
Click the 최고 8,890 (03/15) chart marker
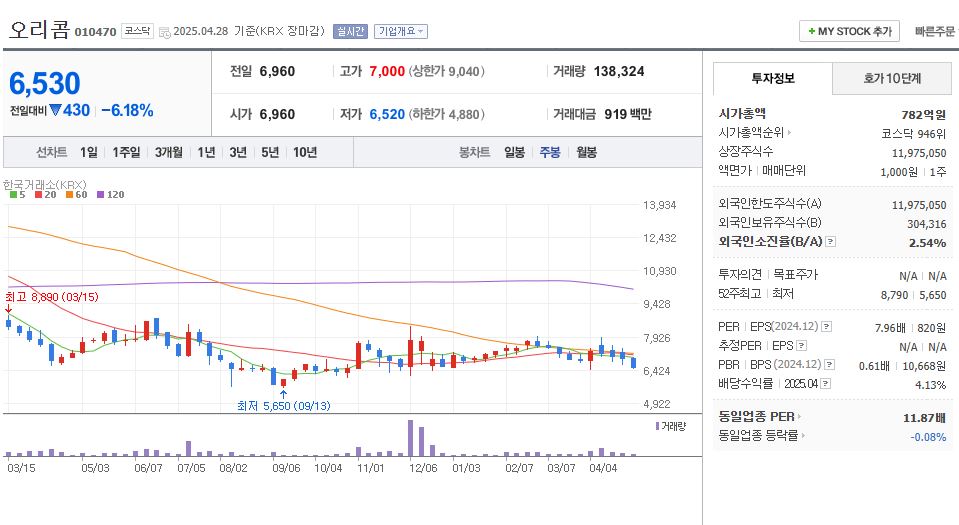coord(52,297)
